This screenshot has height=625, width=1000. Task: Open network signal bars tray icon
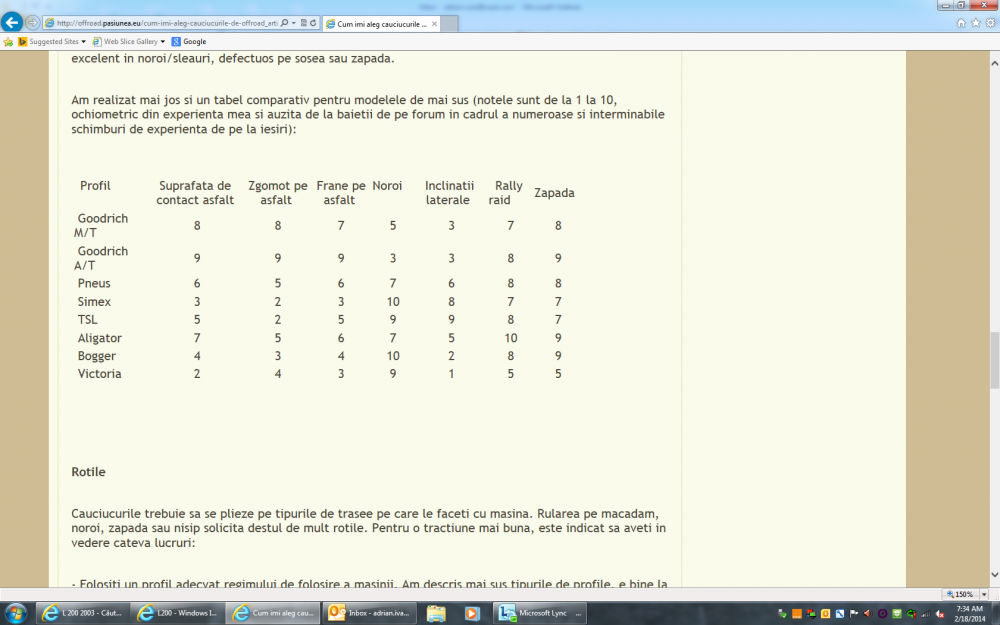coord(925,614)
